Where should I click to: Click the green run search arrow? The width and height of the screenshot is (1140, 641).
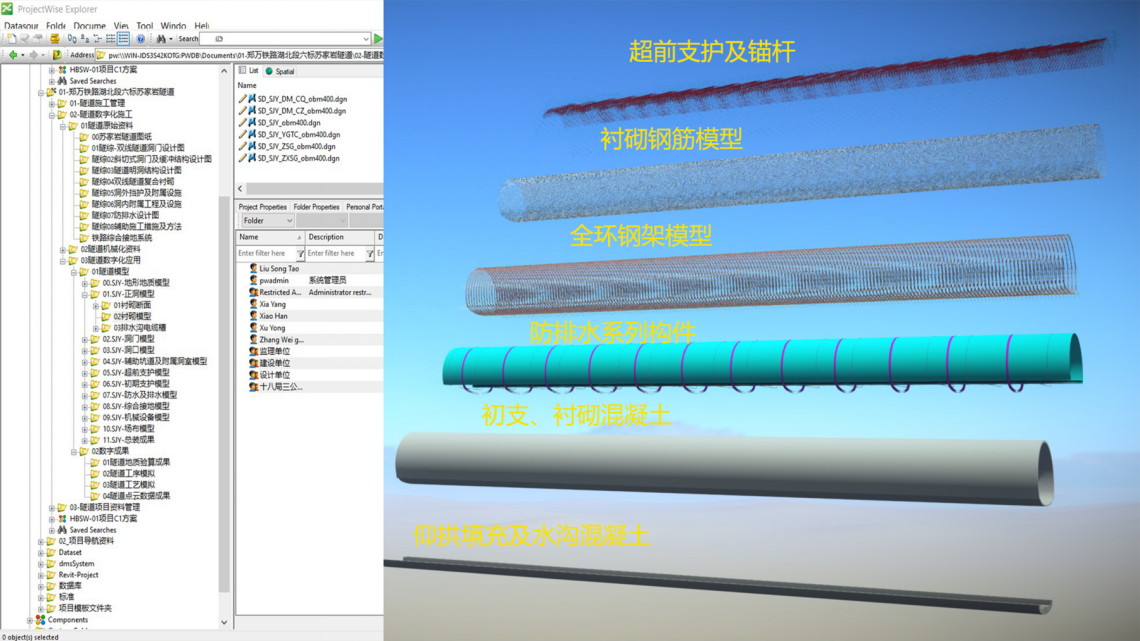[378, 39]
